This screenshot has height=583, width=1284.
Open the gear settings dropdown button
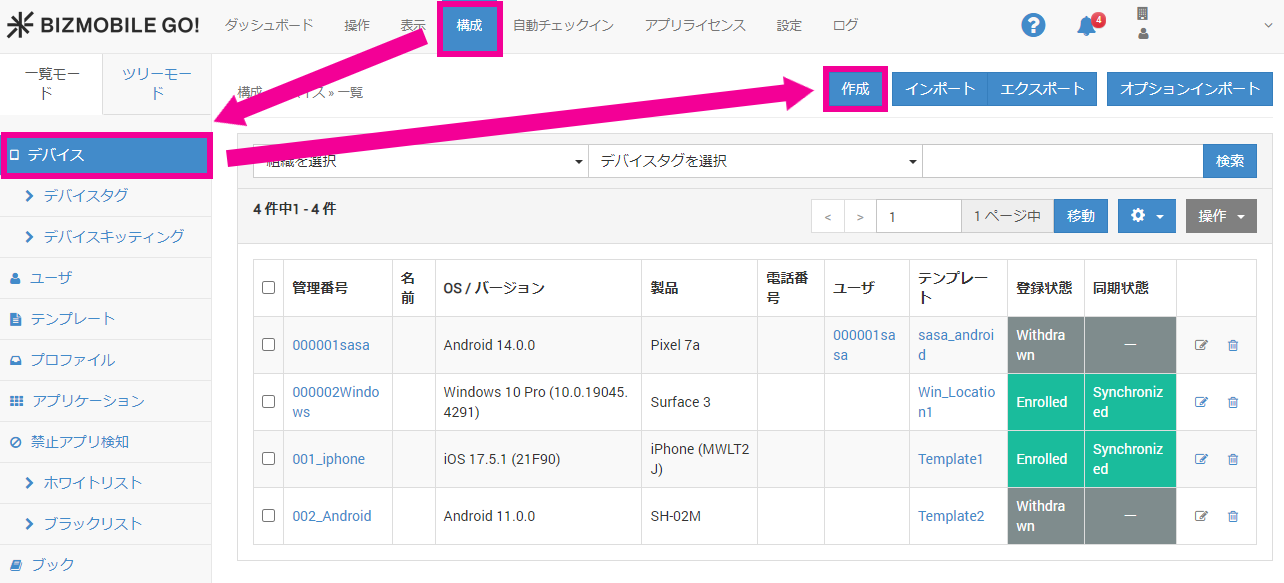coord(1146,216)
